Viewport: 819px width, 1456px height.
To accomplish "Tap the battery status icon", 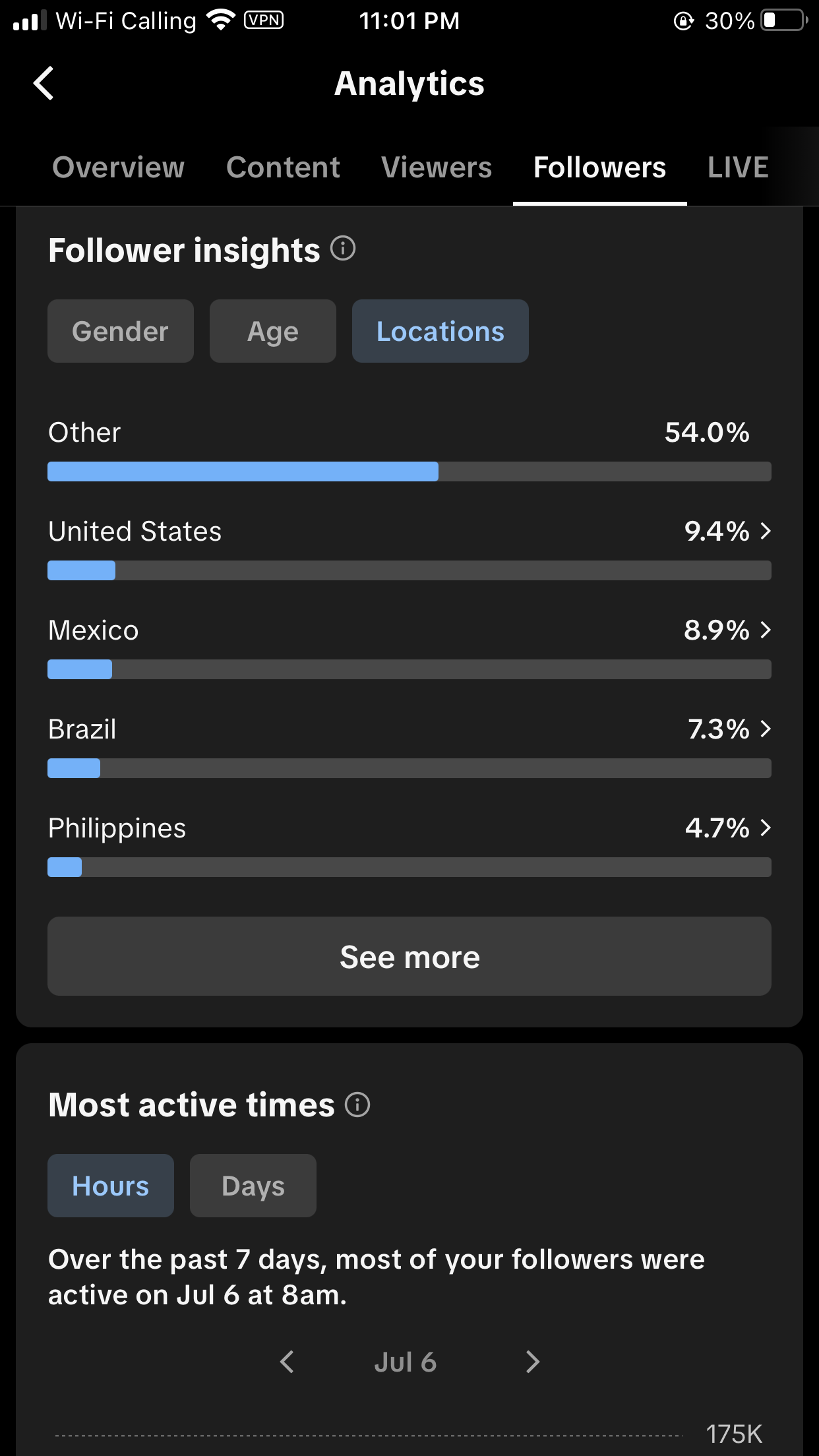I will (783, 20).
